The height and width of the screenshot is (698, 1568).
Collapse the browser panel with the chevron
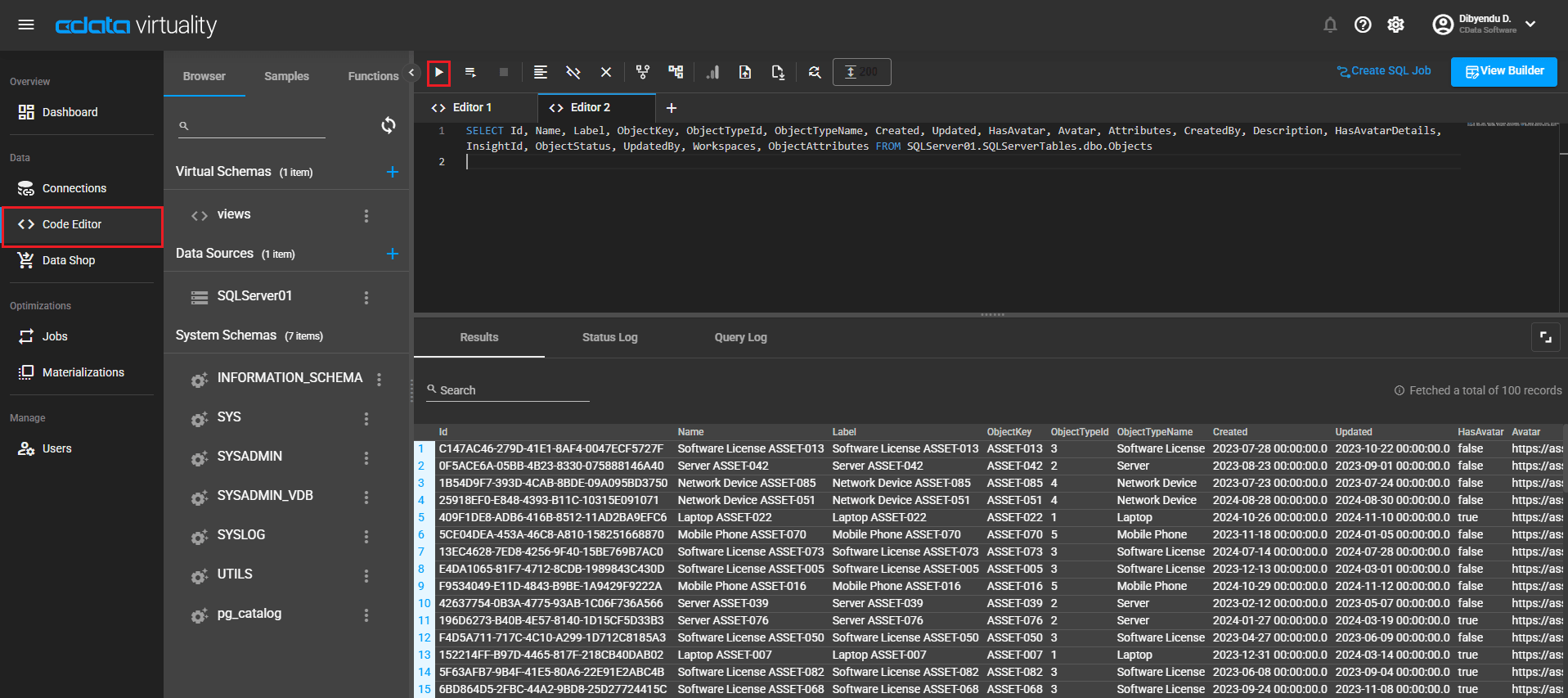tap(412, 73)
